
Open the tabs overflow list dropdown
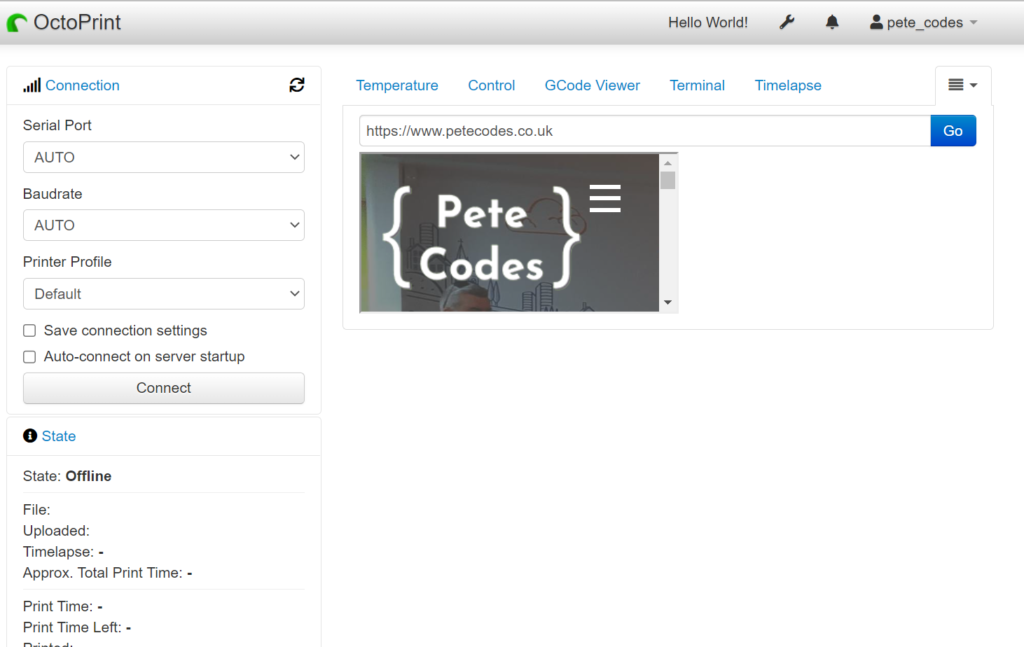tap(963, 85)
